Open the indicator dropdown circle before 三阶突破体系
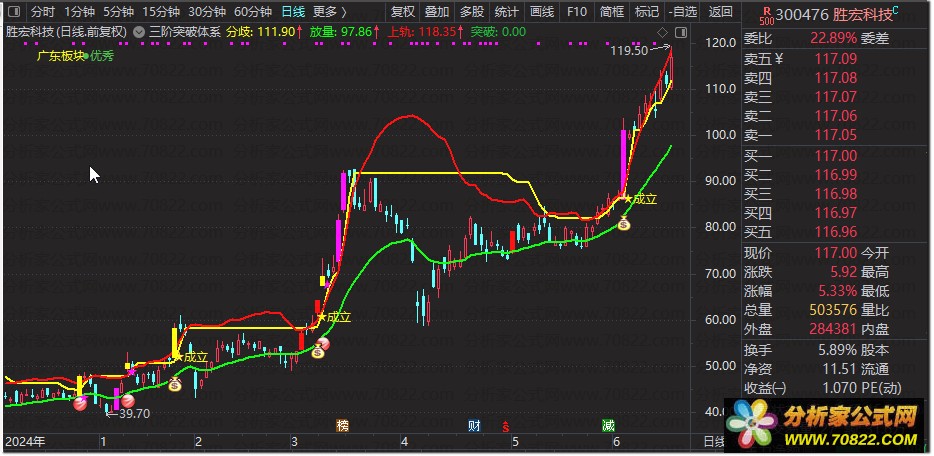 pos(139,32)
